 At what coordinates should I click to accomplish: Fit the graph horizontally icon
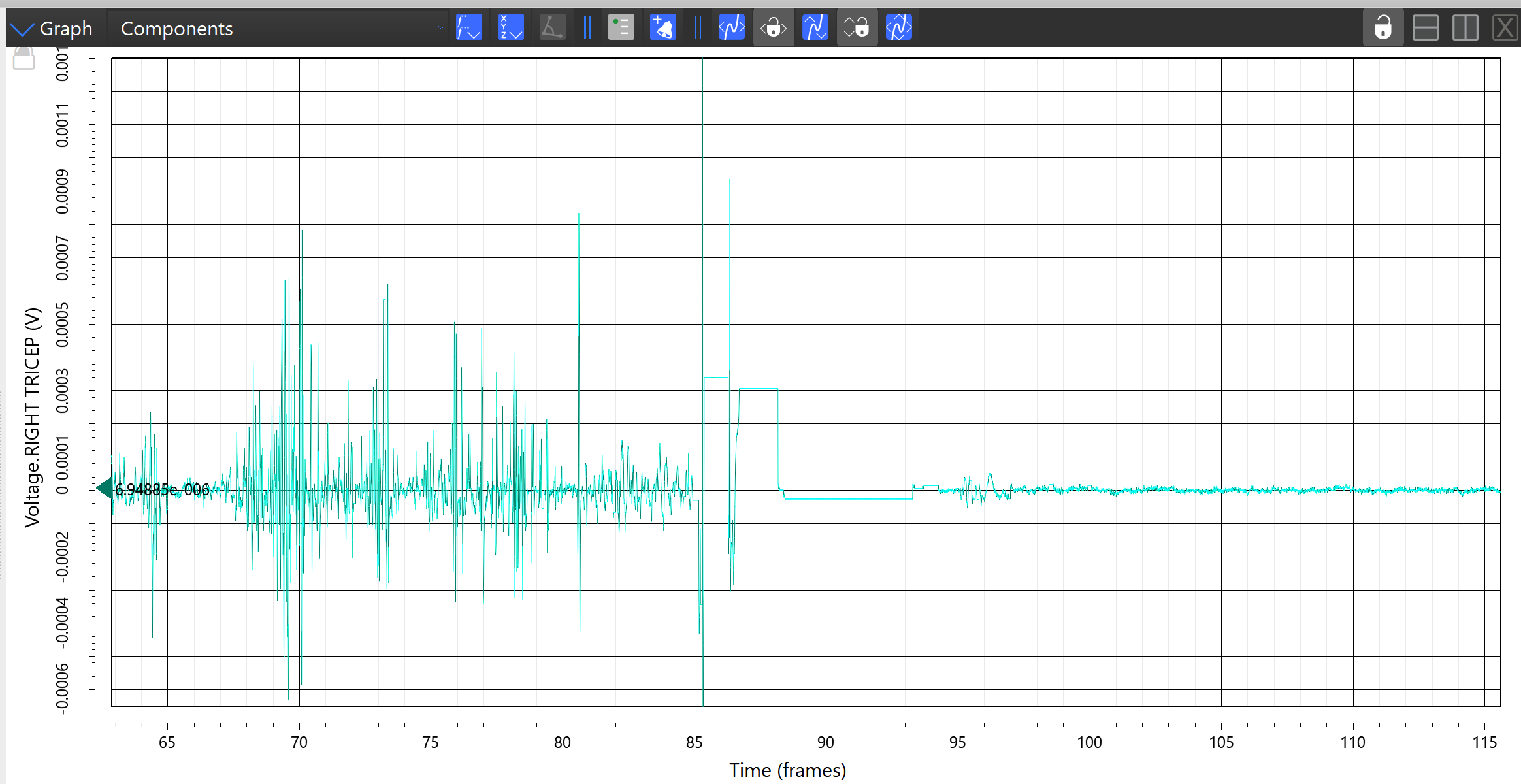(731, 27)
